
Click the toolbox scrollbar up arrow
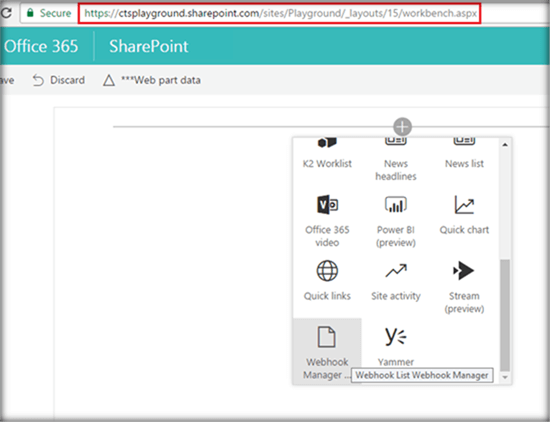[505, 145]
